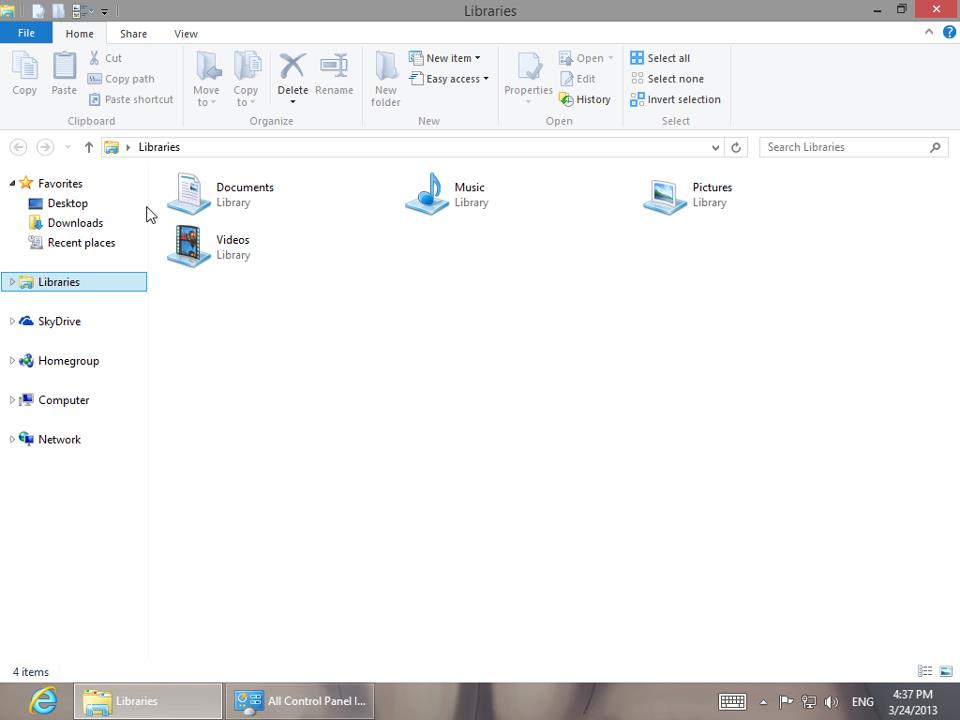Image resolution: width=960 pixels, height=720 pixels.
Task: Open the File menu tab
Action: click(26, 33)
